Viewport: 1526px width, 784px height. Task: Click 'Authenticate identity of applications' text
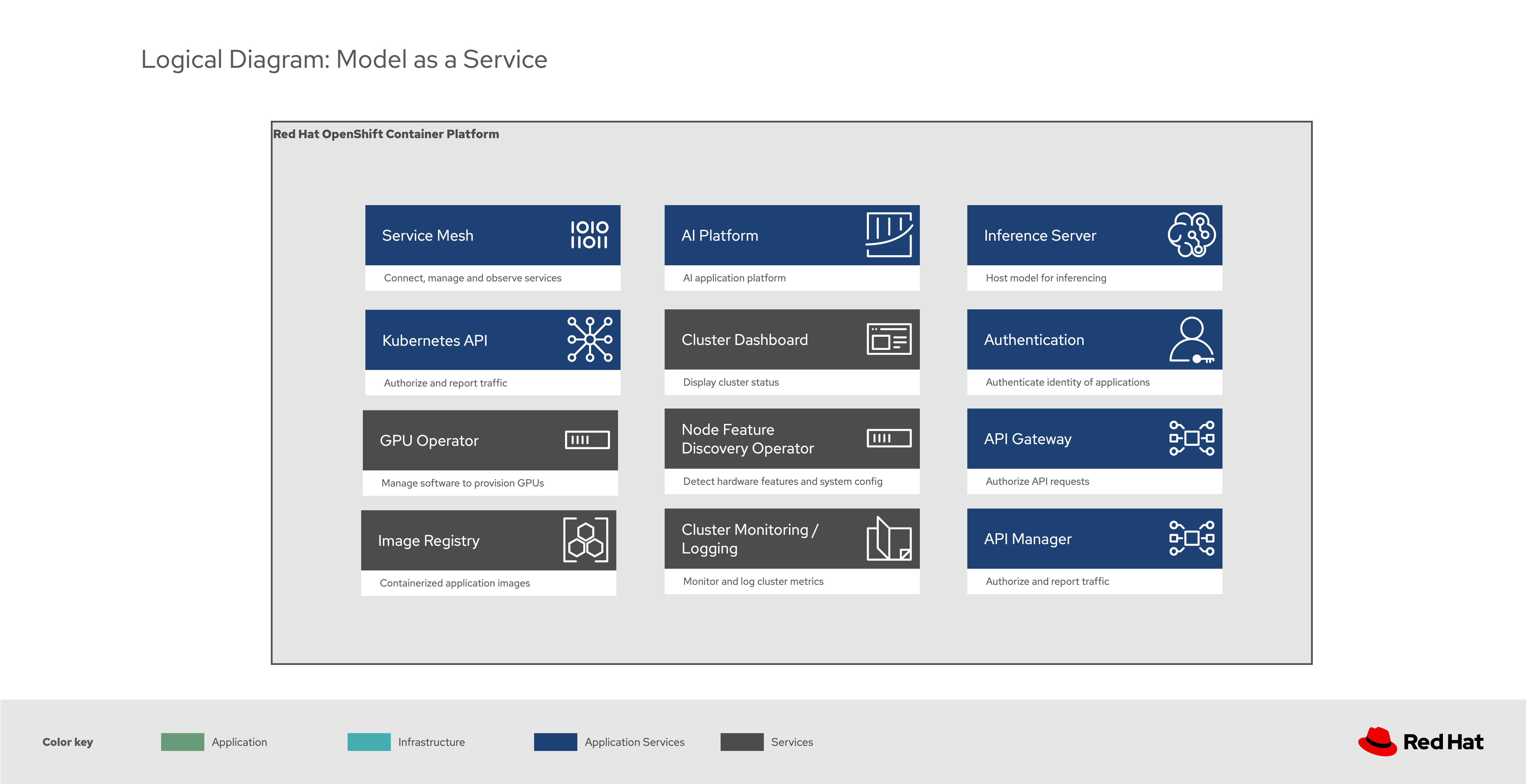coord(1067,382)
